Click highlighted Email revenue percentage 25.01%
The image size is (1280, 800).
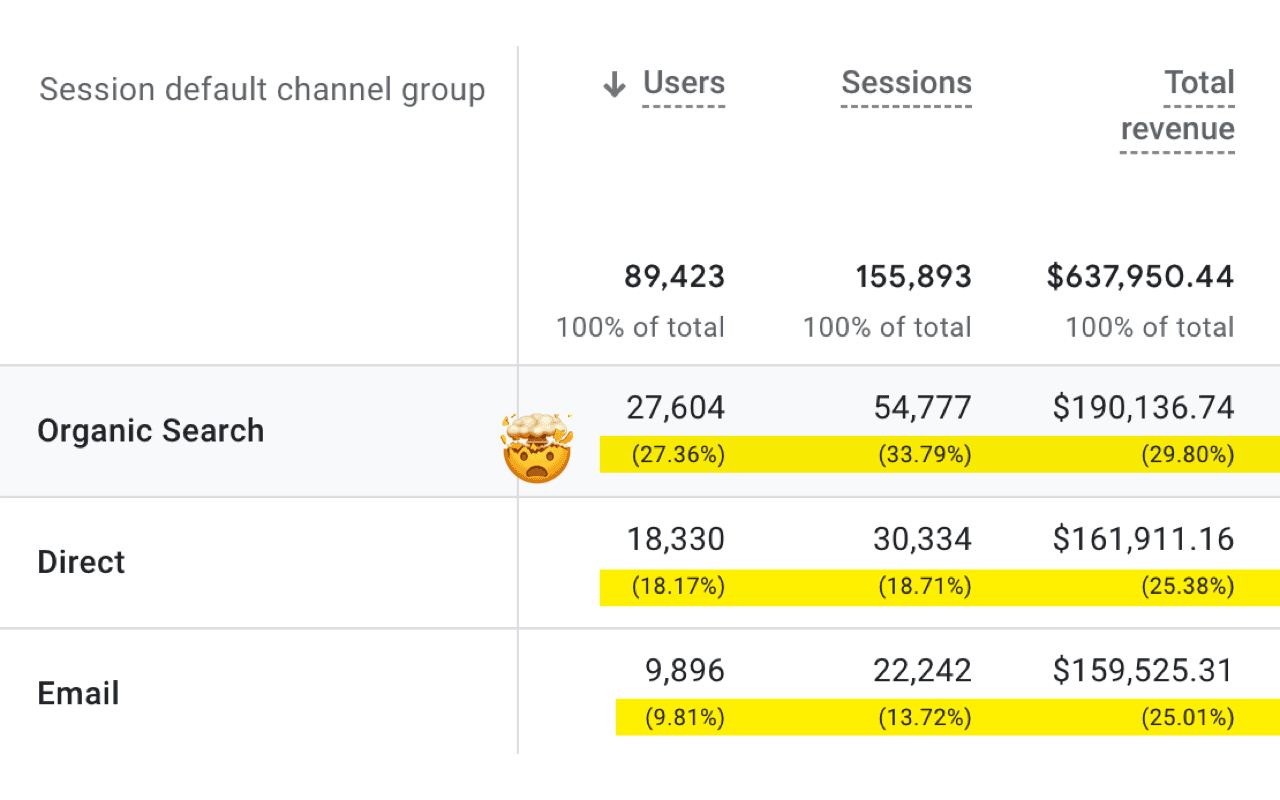[1188, 717]
